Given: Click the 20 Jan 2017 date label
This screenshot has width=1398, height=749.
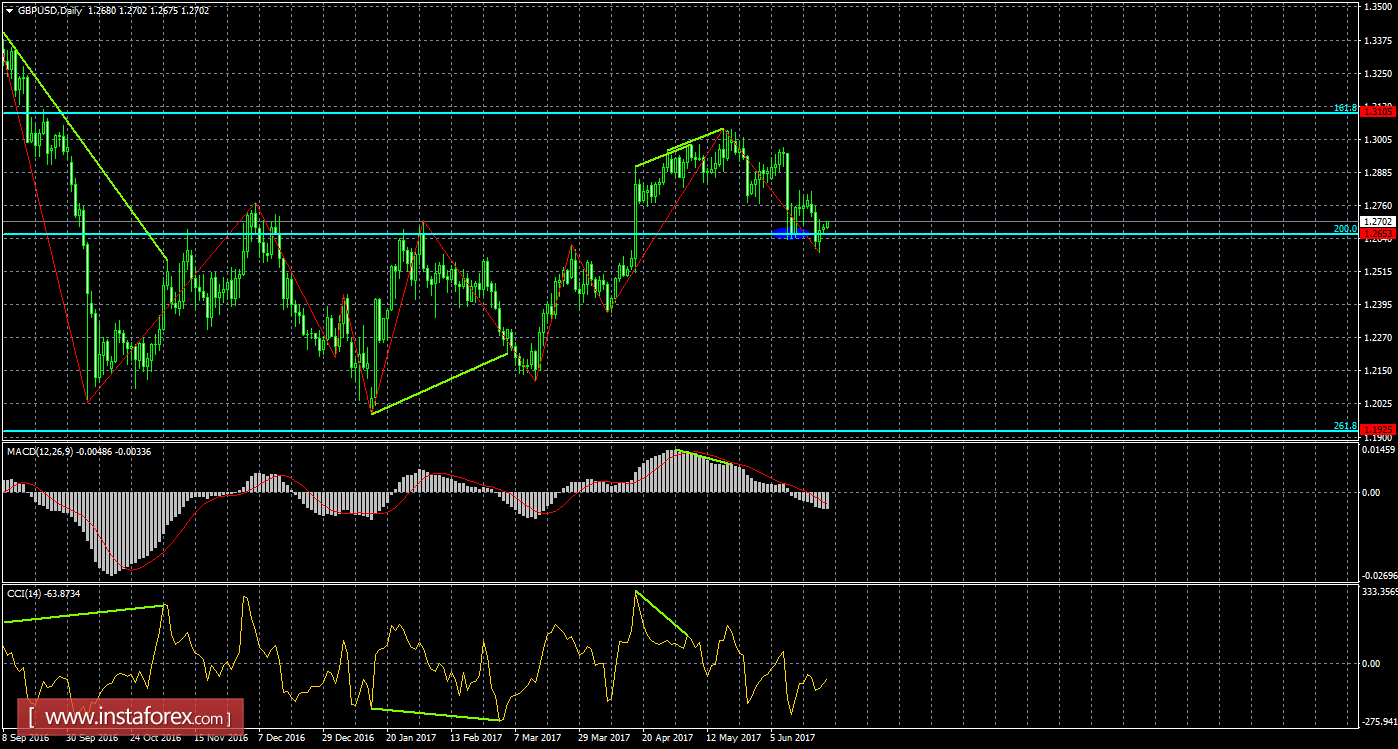Looking at the screenshot, I should [411, 738].
